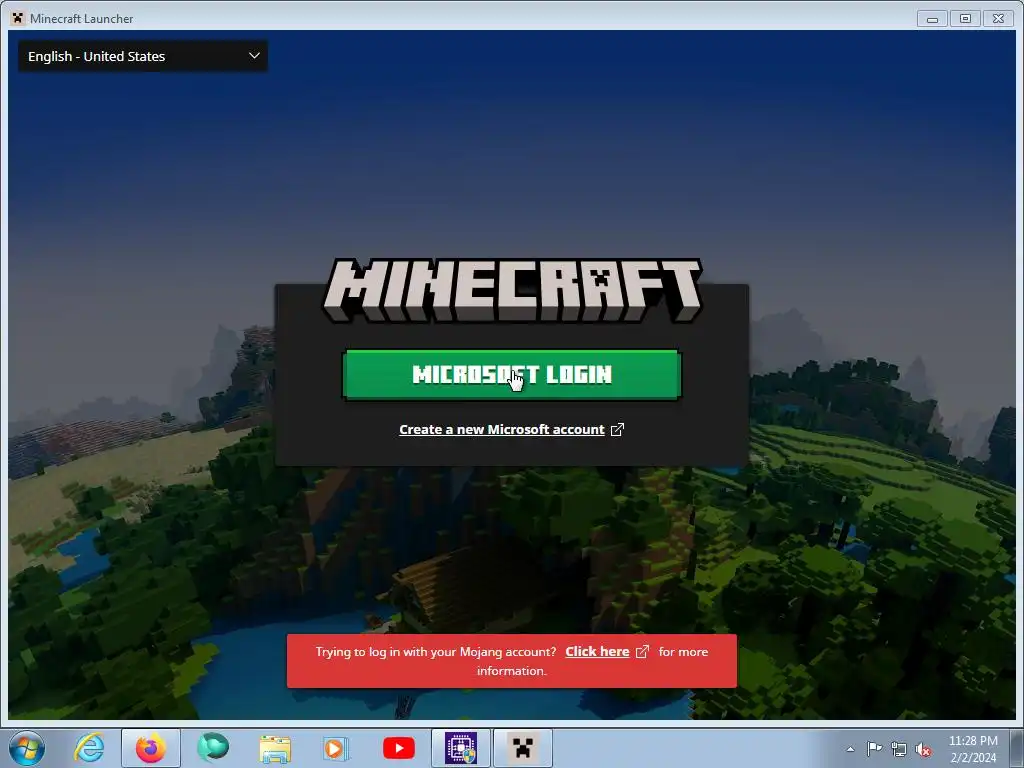
Task: Open Firefox from the taskbar
Action: click(150, 748)
